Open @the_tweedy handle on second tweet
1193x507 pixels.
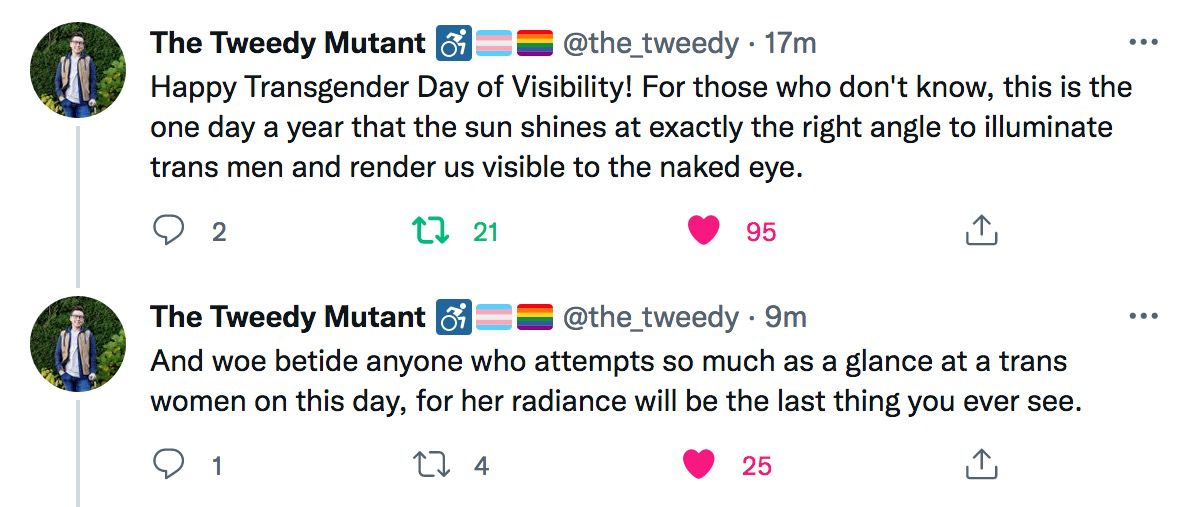click(651, 317)
